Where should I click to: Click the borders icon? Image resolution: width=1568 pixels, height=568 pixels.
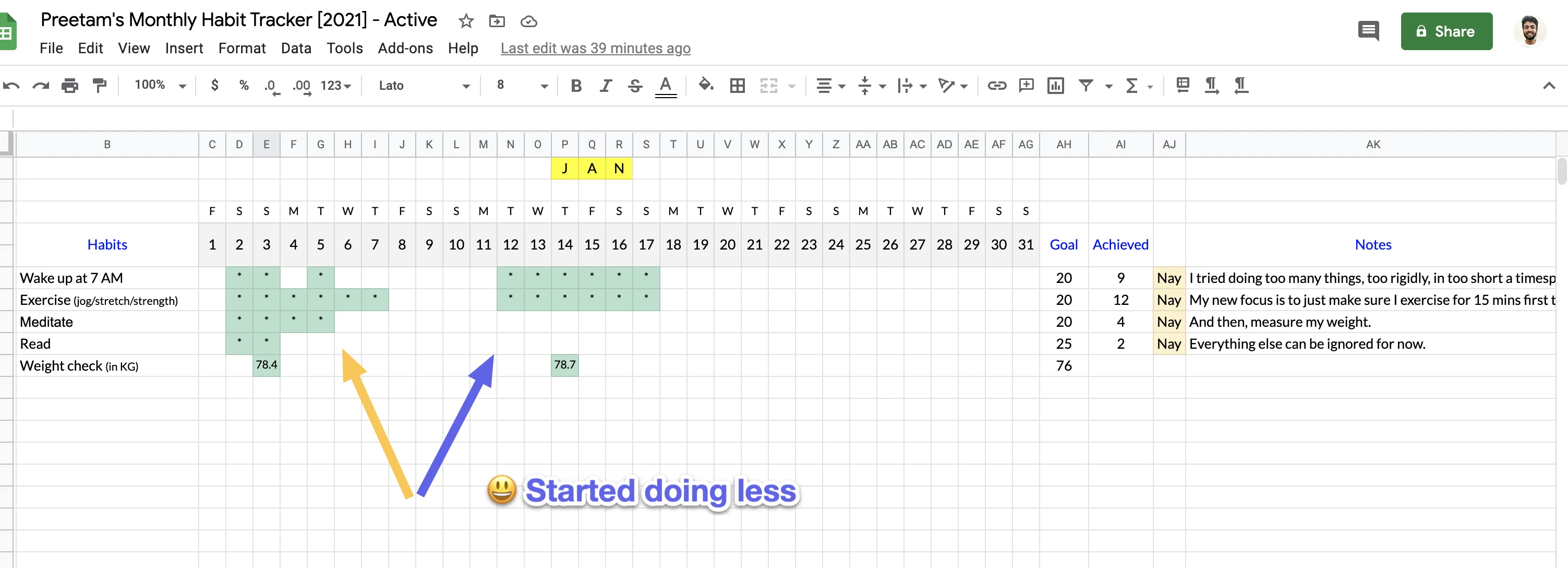[737, 85]
